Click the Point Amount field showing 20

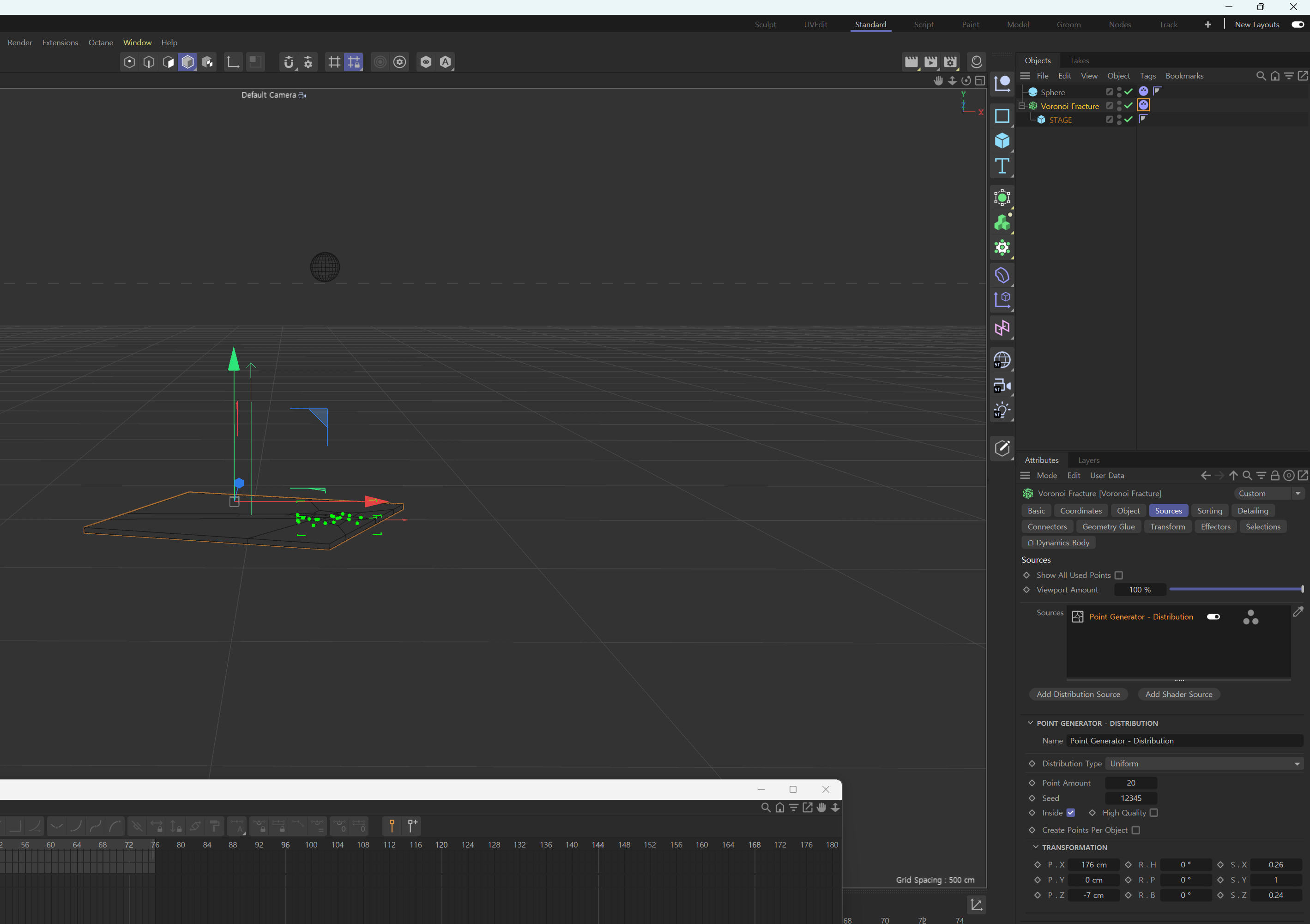tap(1131, 783)
